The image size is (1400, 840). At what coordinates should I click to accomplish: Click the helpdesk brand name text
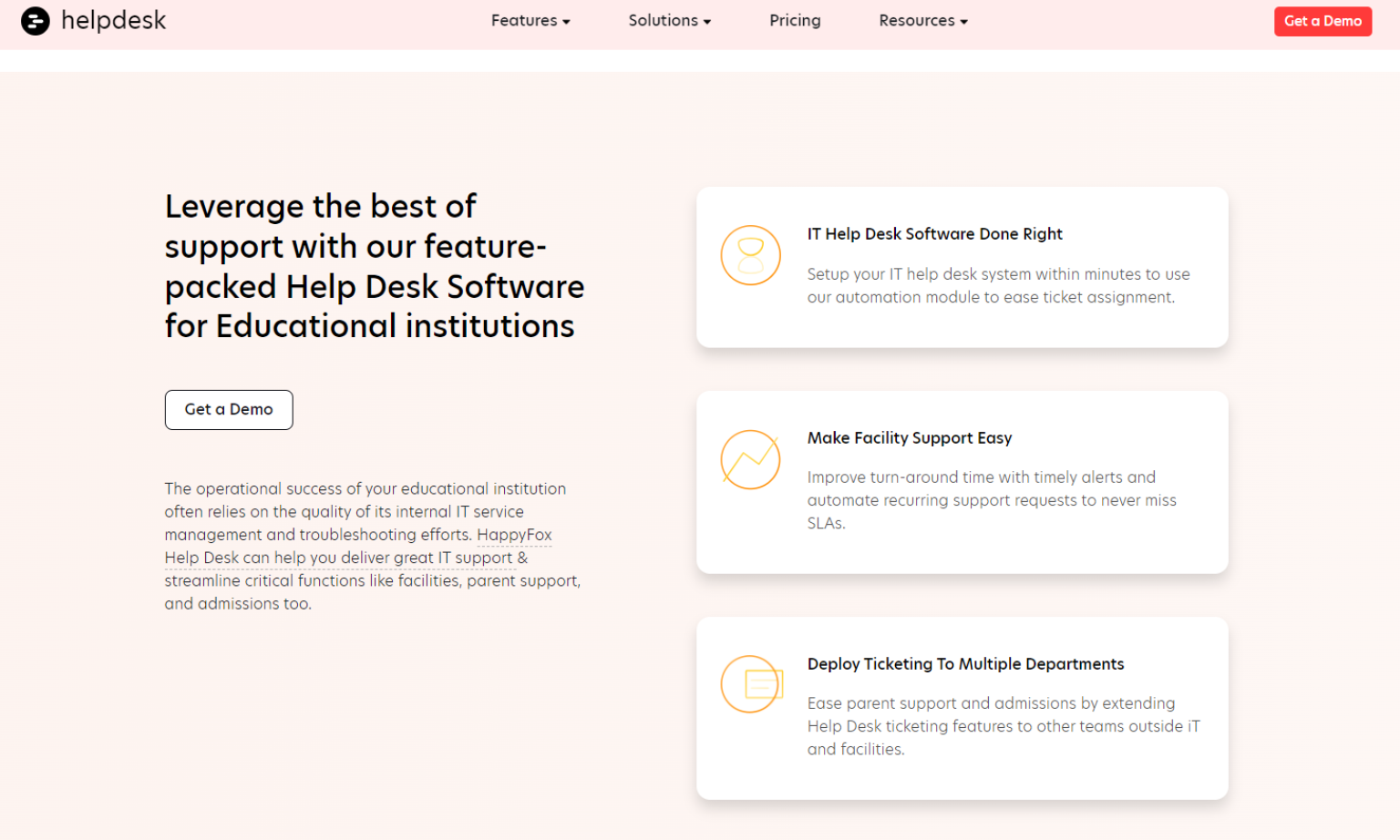point(114,21)
